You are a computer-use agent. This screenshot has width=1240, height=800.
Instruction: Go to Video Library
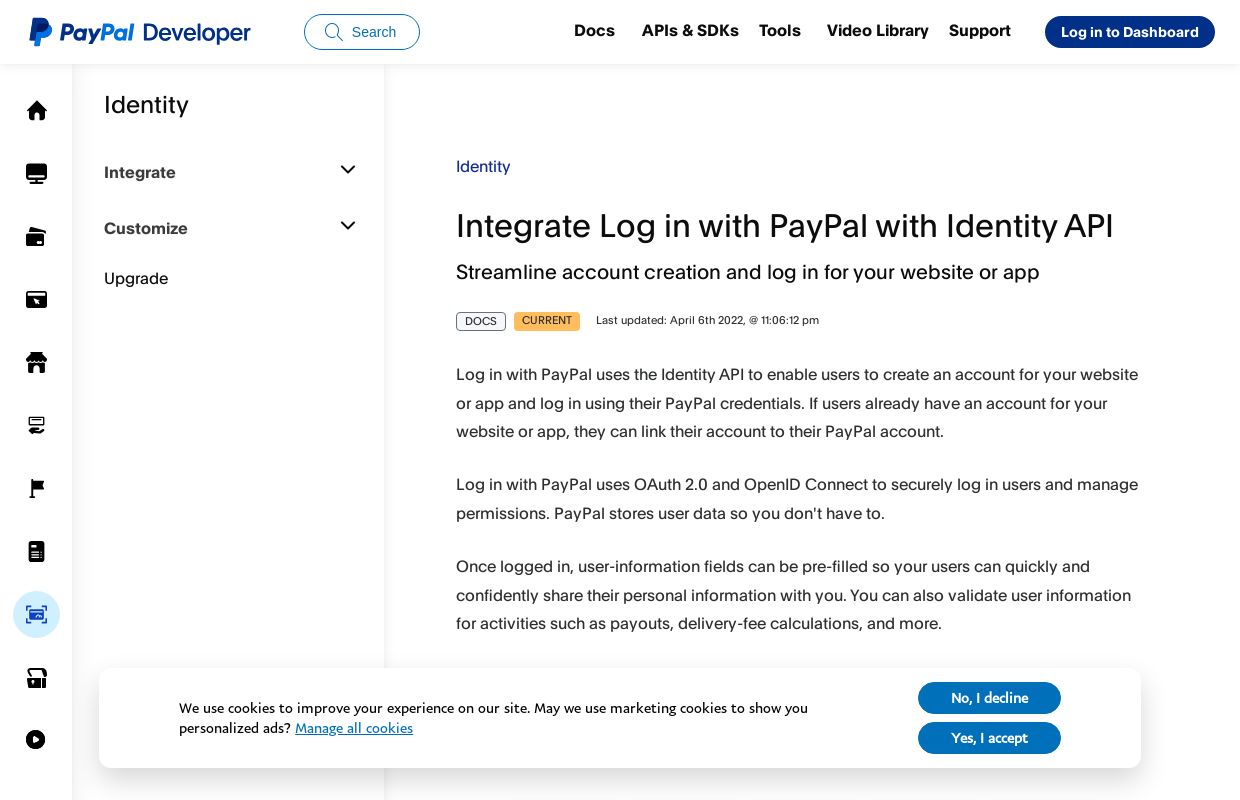[x=878, y=31]
